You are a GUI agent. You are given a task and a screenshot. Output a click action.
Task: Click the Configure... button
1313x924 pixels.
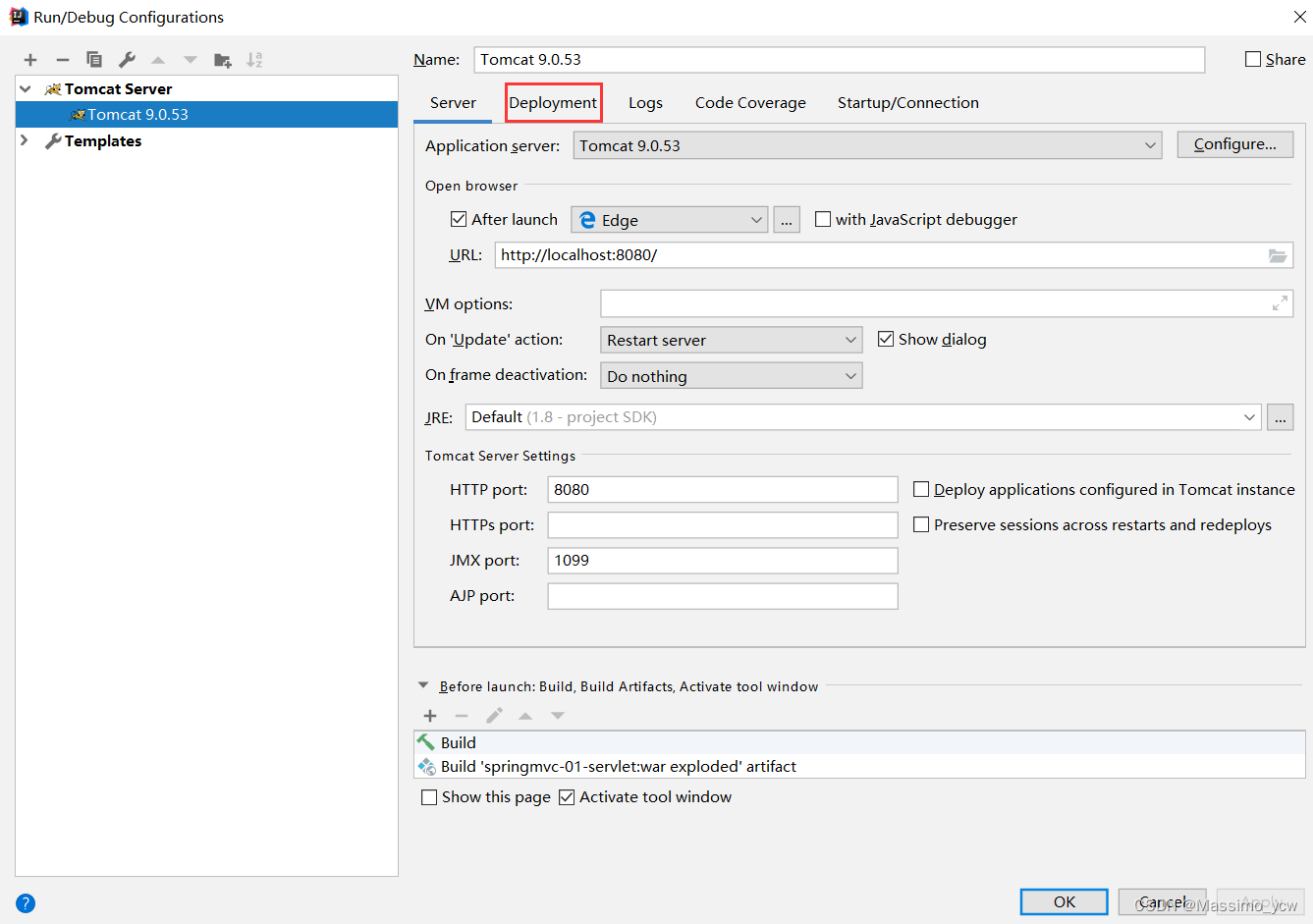pos(1235,144)
